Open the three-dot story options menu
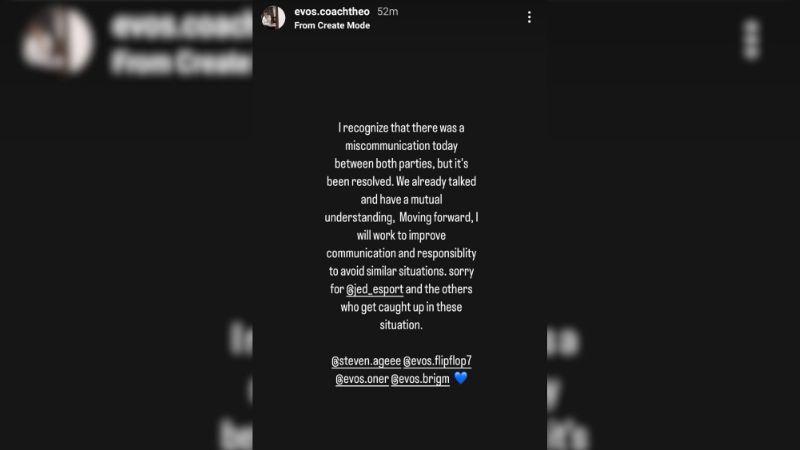This screenshot has width=800, height=450. tap(529, 17)
